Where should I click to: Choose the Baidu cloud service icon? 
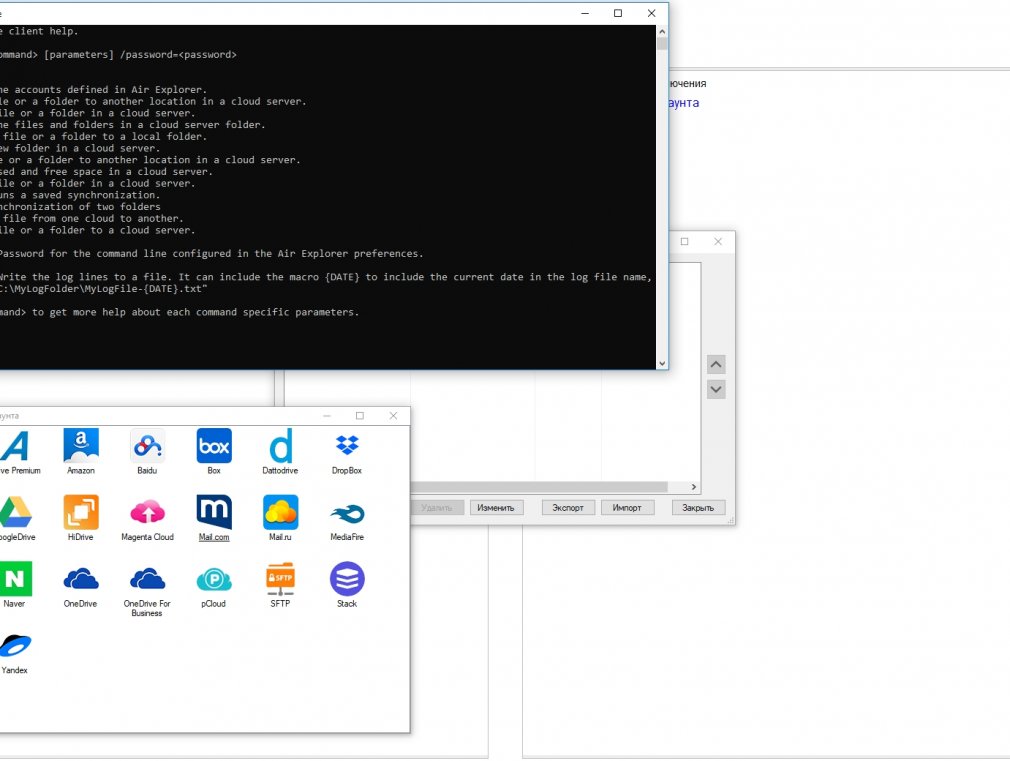pyautogui.click(x=148, y=446)
